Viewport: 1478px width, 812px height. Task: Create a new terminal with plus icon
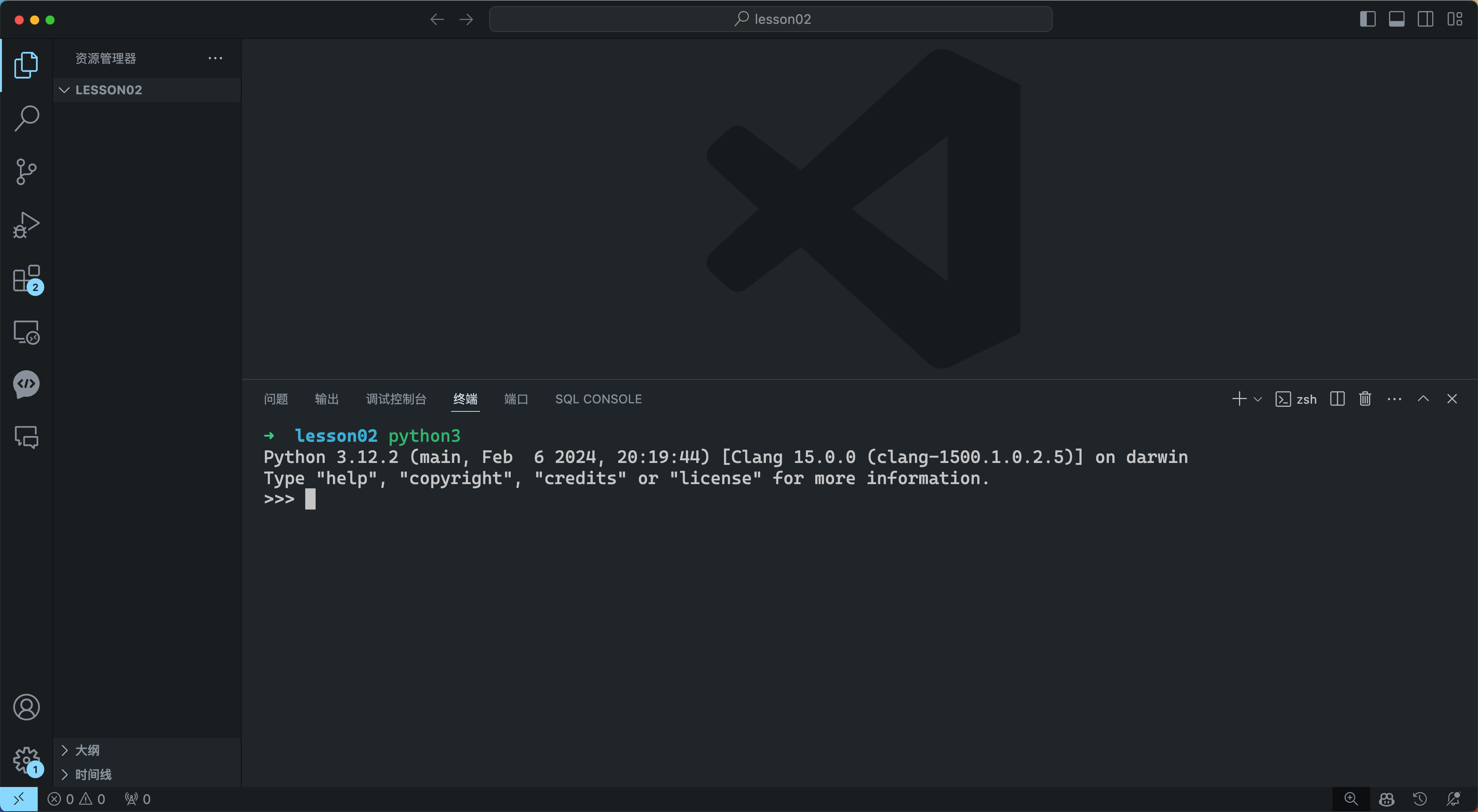pyautogui.click(x=1239, y=399)
